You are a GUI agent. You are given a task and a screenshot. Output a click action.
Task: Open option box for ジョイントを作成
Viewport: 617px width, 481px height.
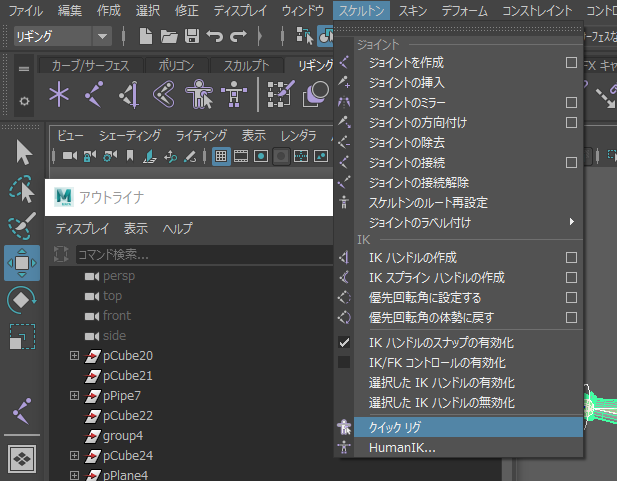tap(571, 63)
